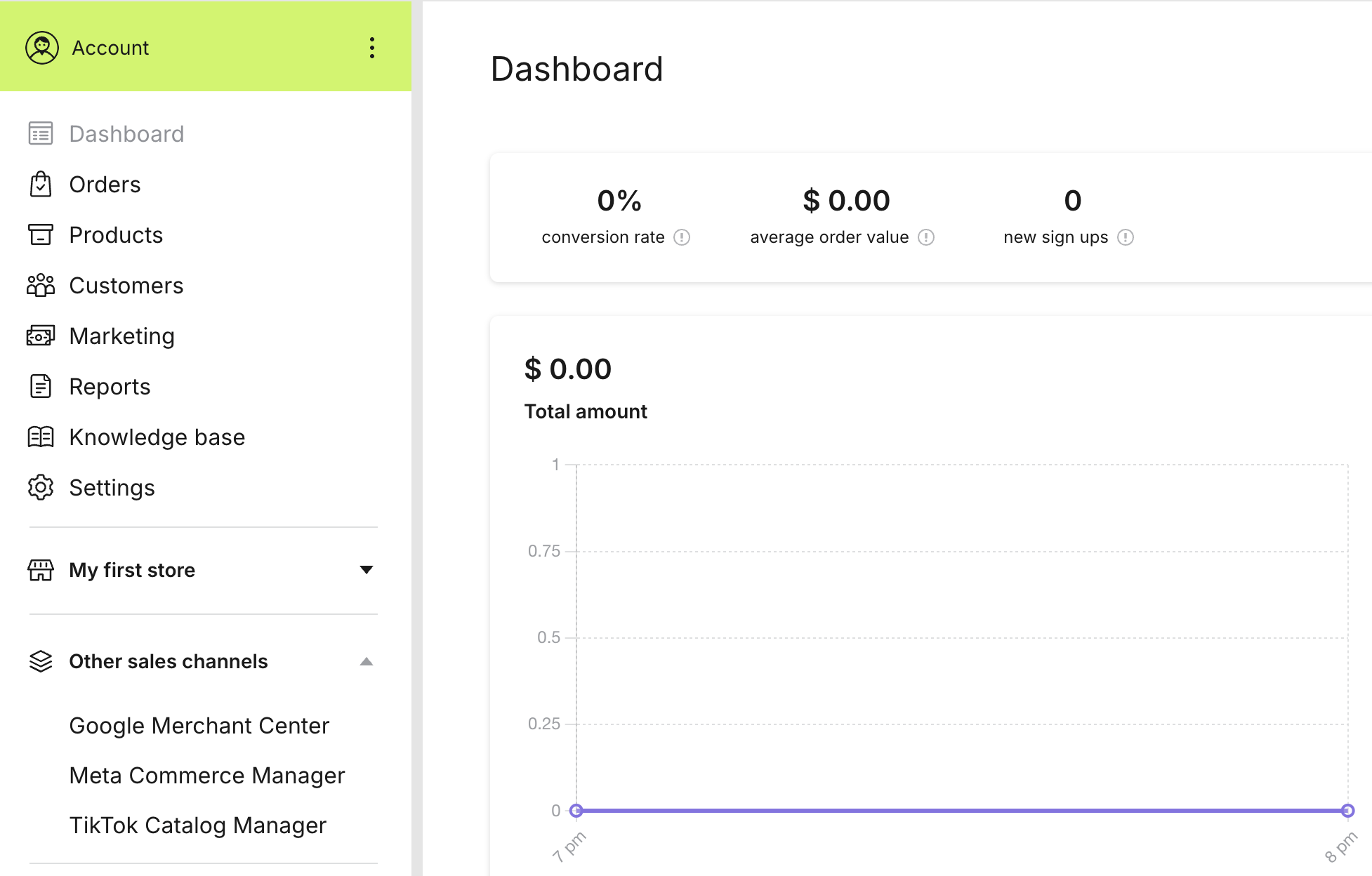Navigate to Customers

(126, 285)
